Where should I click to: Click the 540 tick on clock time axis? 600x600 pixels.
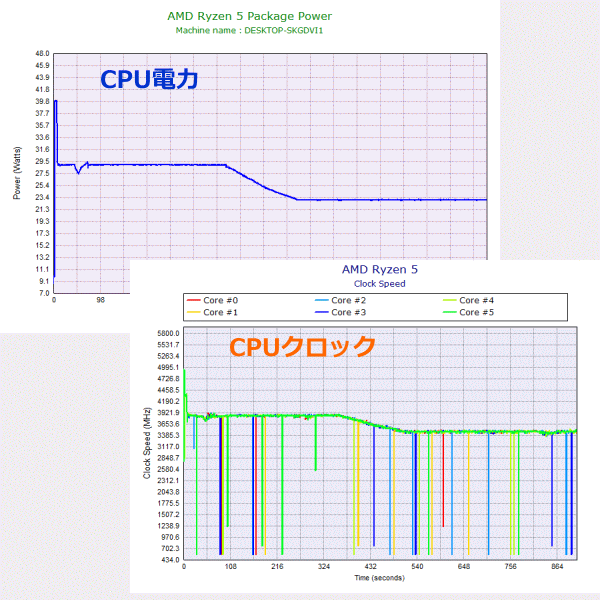click(x=417, y=566)
